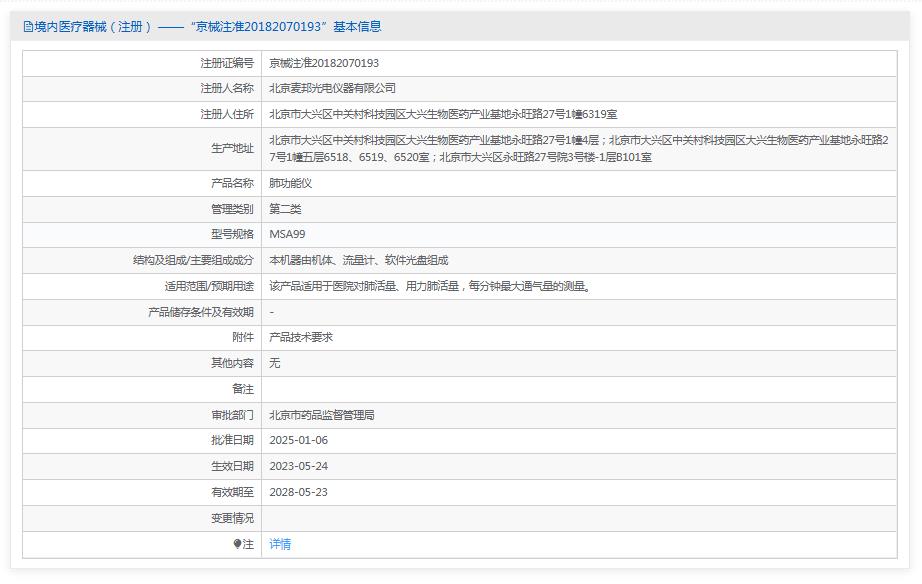Click the model specification MSA99
Screen dimensions: 922x584
pyautogui.click(x=287, y=235)
